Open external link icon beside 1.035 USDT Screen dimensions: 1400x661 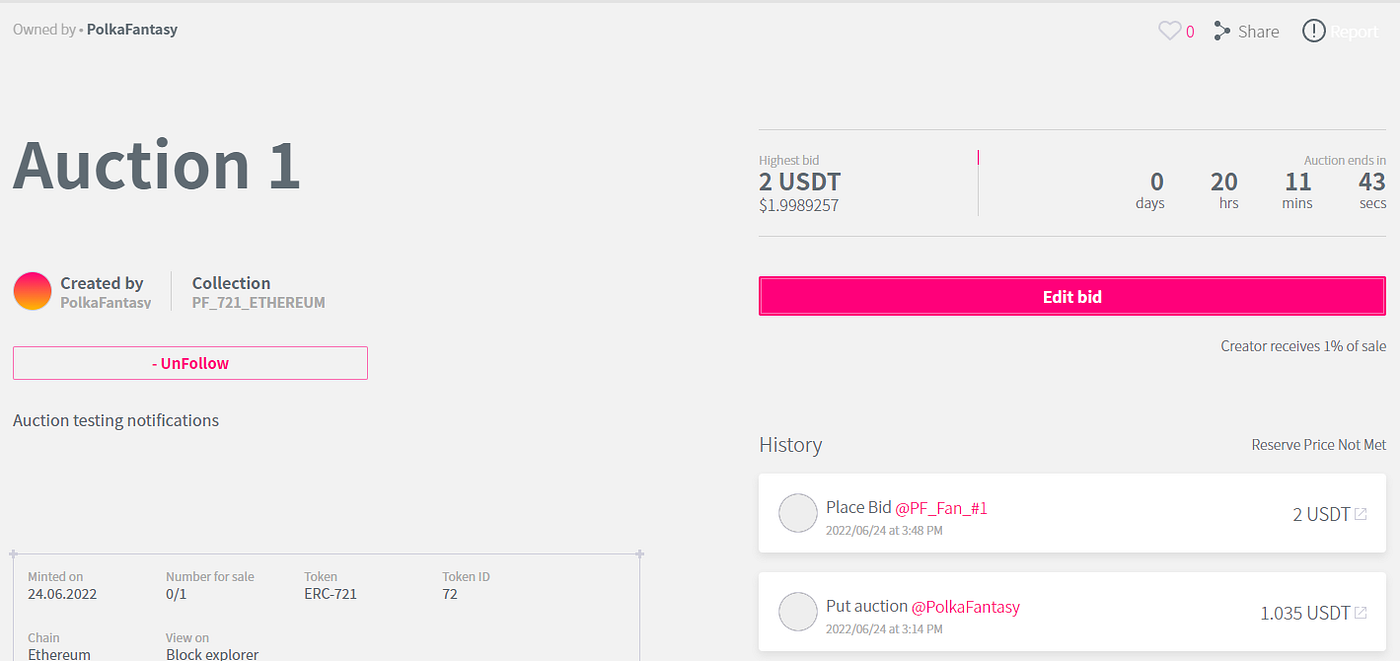(x=1360, y=612)
